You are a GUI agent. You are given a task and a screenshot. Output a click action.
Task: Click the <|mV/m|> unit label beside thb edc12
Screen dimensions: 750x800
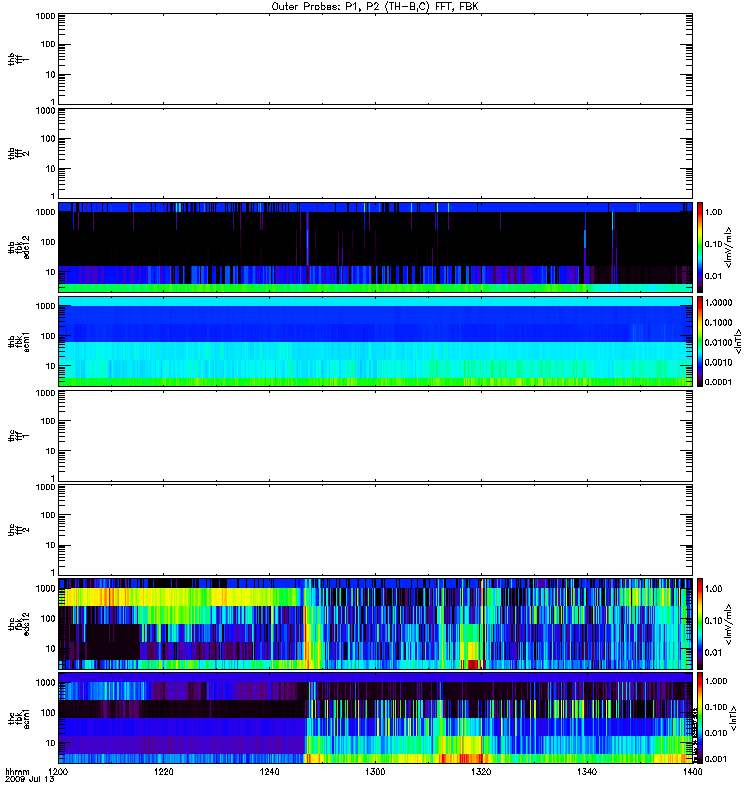729,247
